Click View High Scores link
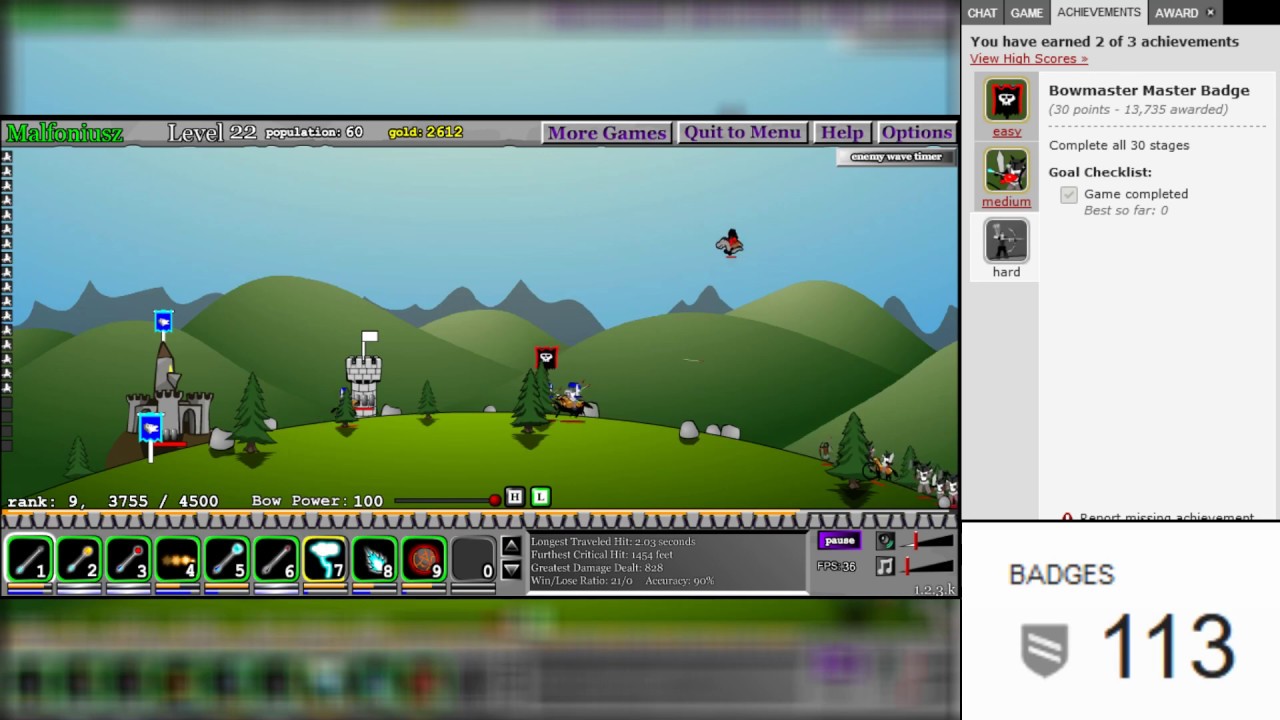The width and height of the screenshot is (1280, 720). tap(1029, 59)
